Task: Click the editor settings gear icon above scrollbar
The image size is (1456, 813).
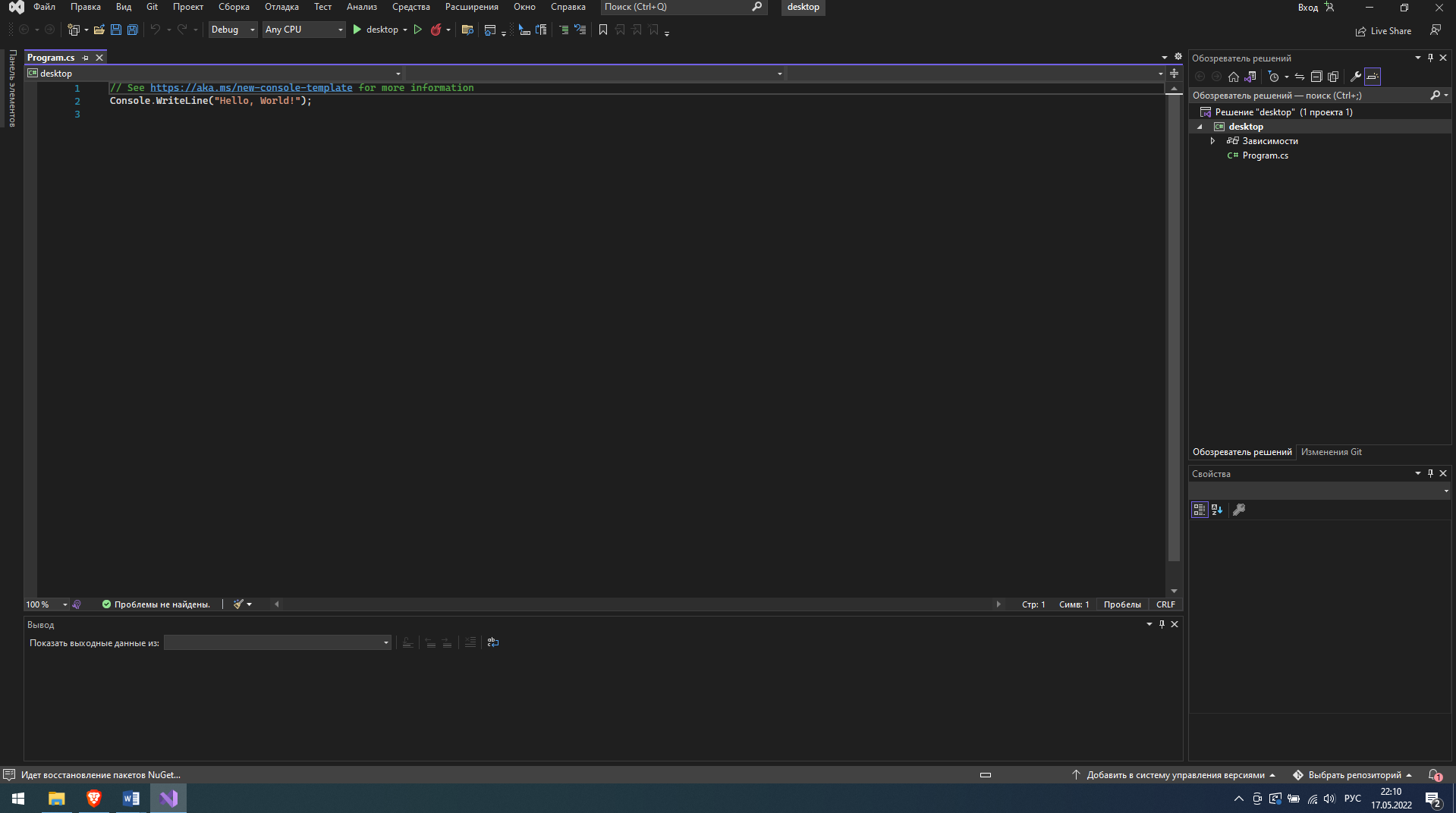Action: (1178, 57)
